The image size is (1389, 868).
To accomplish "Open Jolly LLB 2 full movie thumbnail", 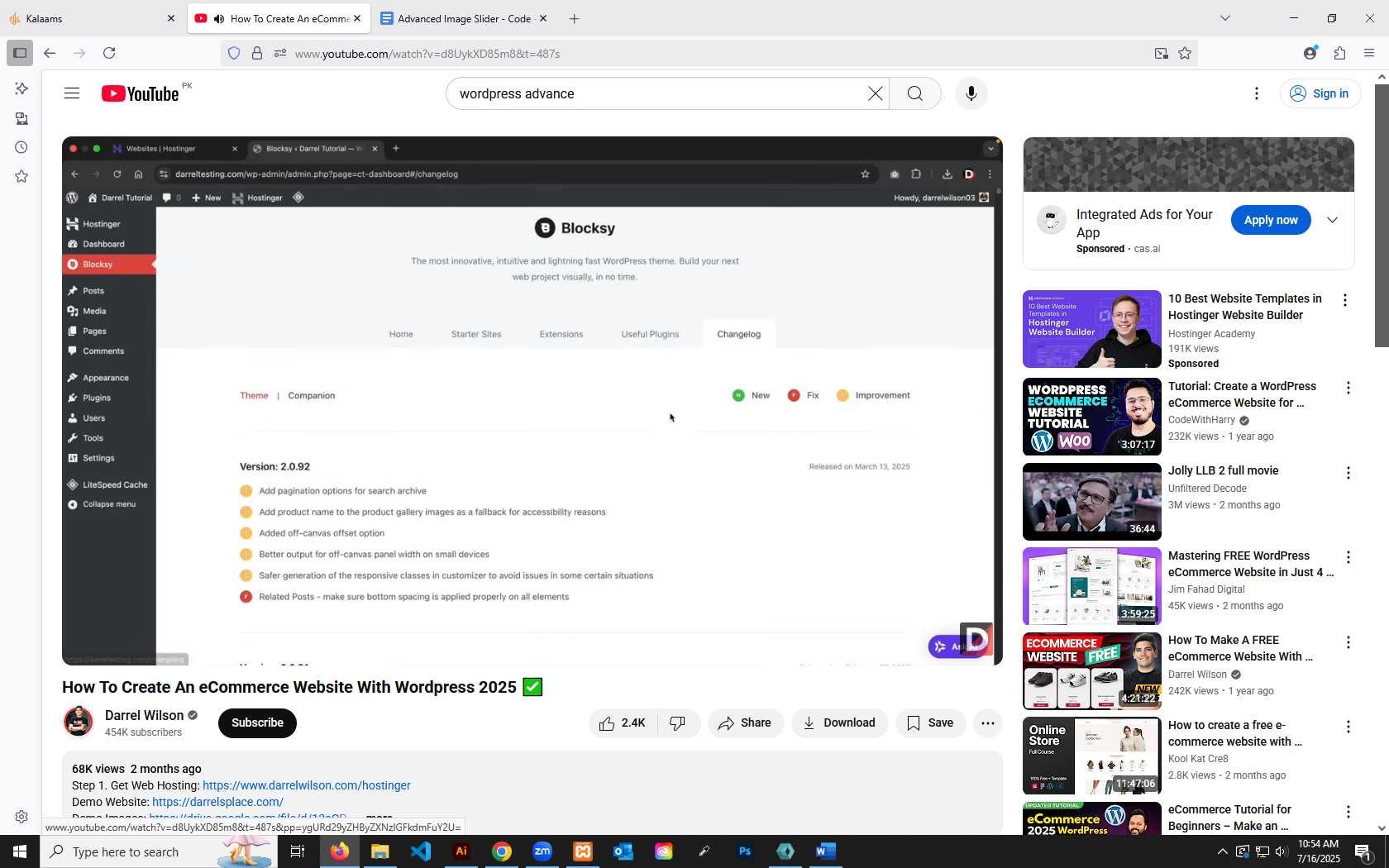I will 1091,502.
